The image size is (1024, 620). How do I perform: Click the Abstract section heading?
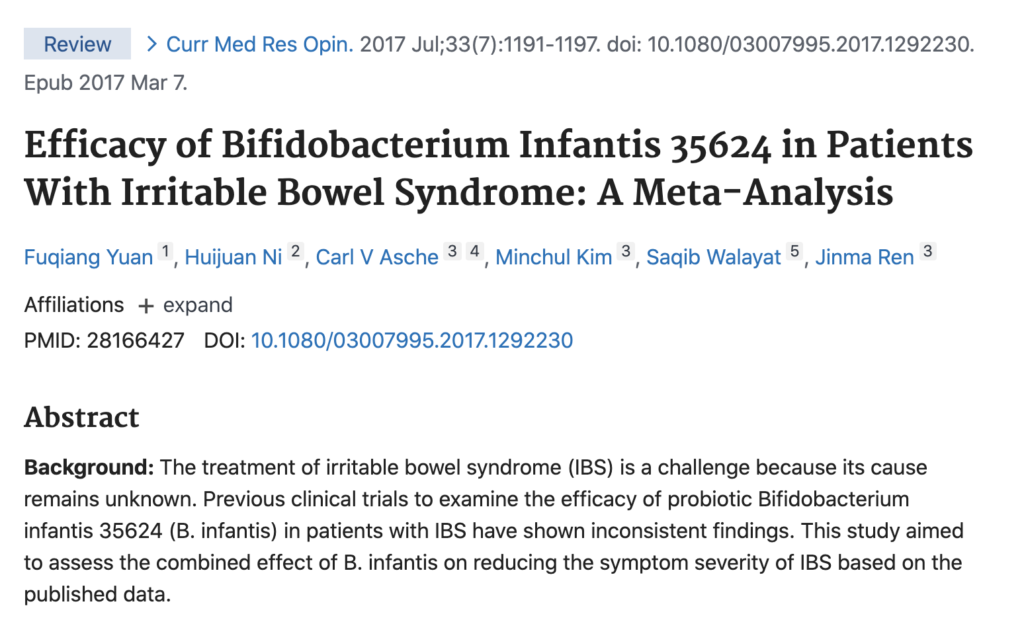point(82,417)
